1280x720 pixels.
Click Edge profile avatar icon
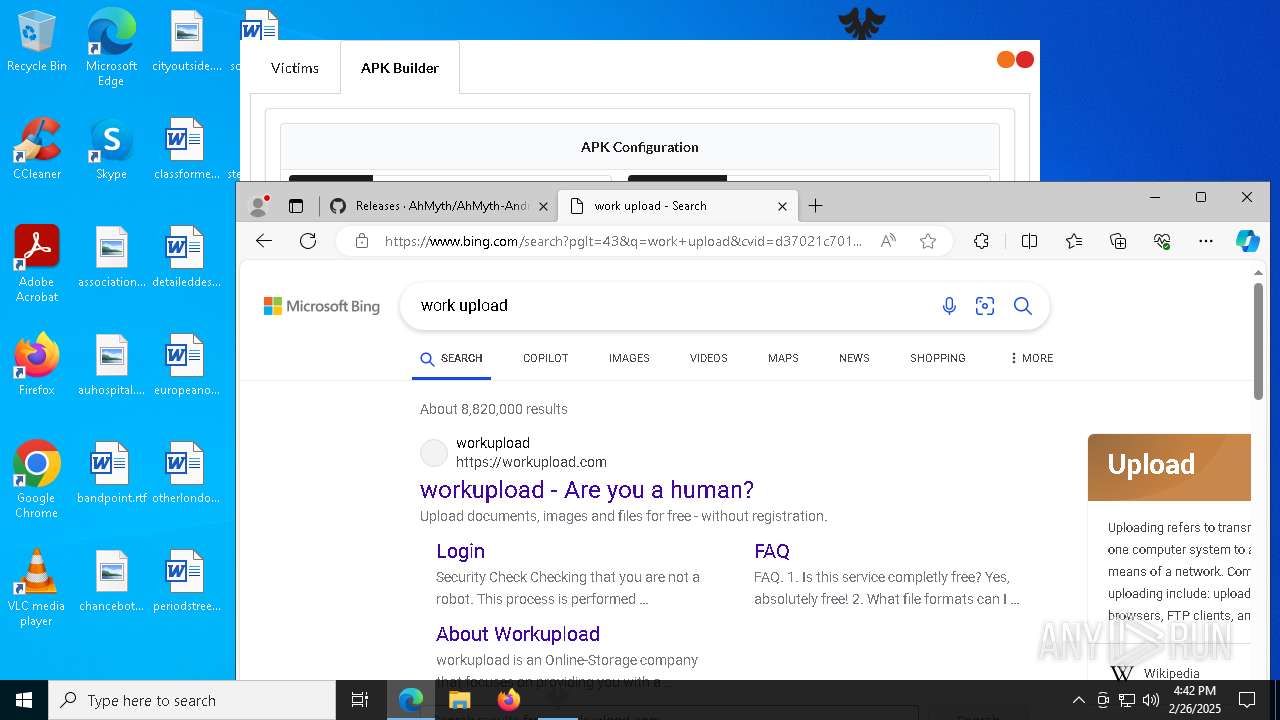pos(259,206)
